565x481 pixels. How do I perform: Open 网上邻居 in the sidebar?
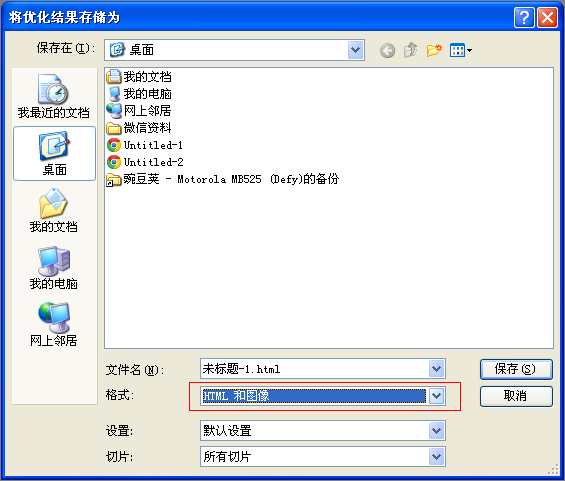tap(54, 325)
